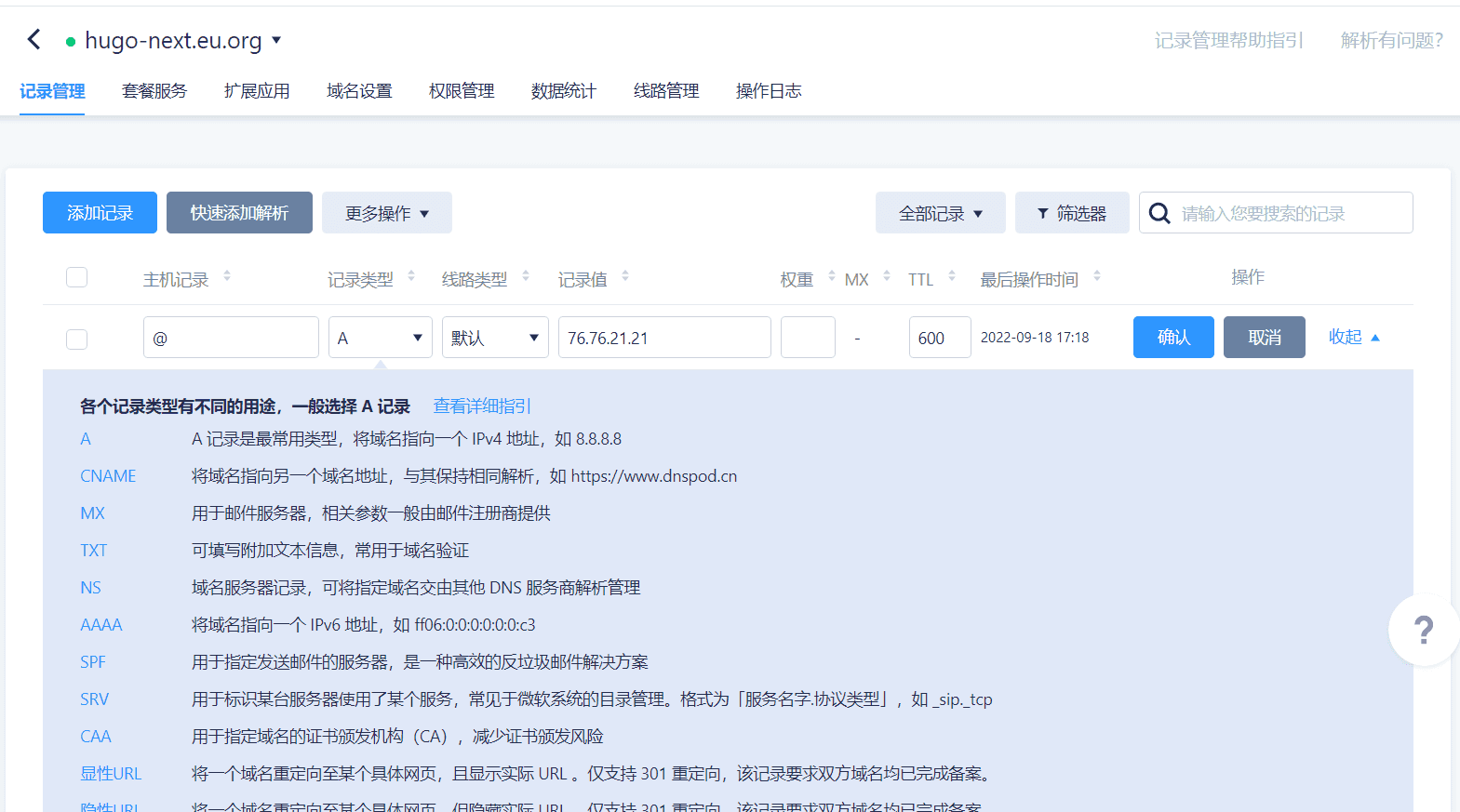Image resolution: width=1460 pixels, height=812 pixels.
Task: Open the hugo-next.eu.org domain switcher arrow
Action: pyautogui.click(x=276, y=41)
